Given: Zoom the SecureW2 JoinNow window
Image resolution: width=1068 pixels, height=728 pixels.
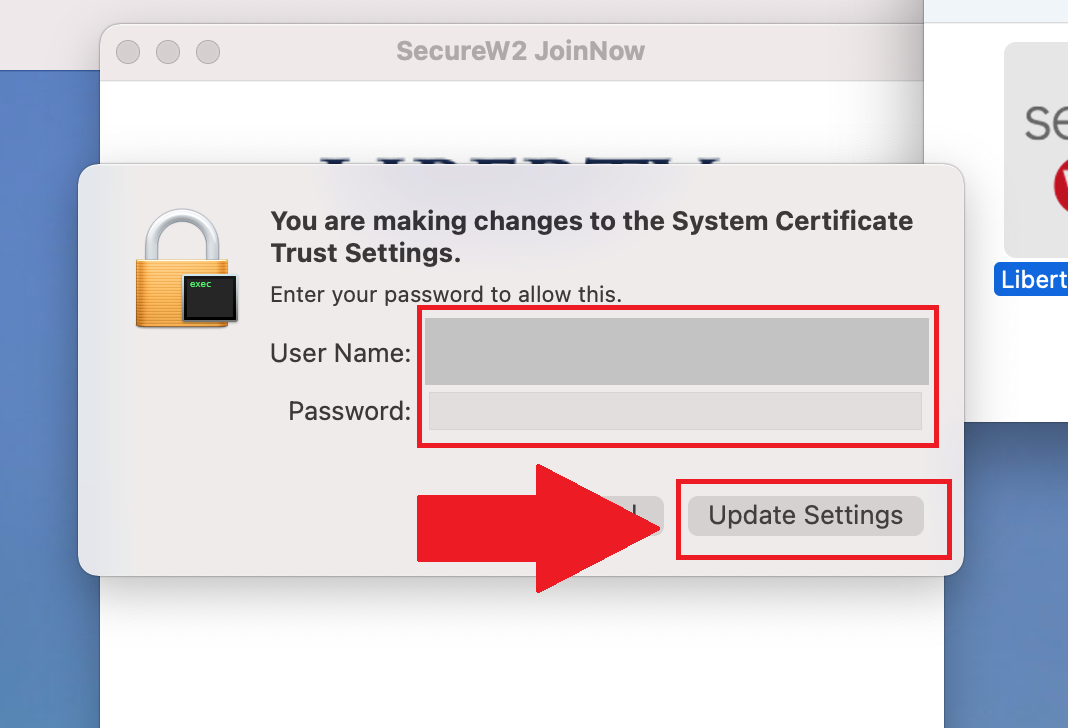Looking at the screenshot, I should click(x=207, y=51).
